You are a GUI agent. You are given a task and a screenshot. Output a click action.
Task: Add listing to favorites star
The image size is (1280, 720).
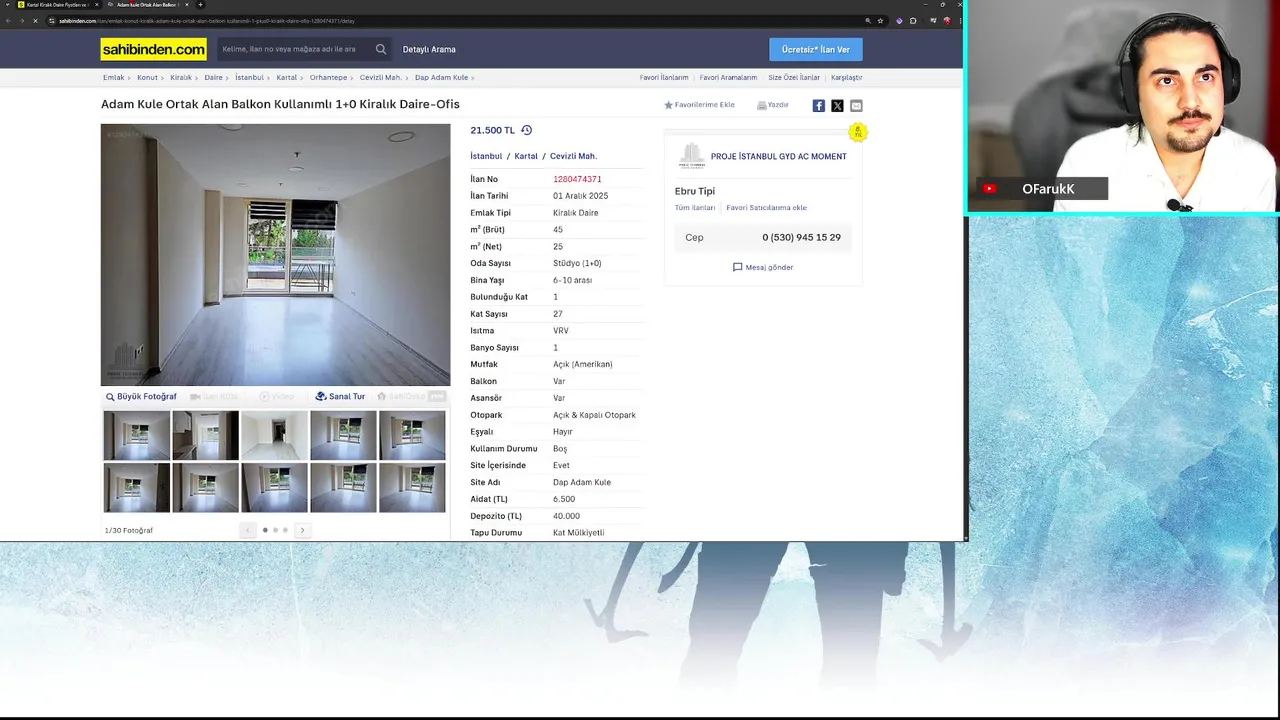click(x=669, y=105)
